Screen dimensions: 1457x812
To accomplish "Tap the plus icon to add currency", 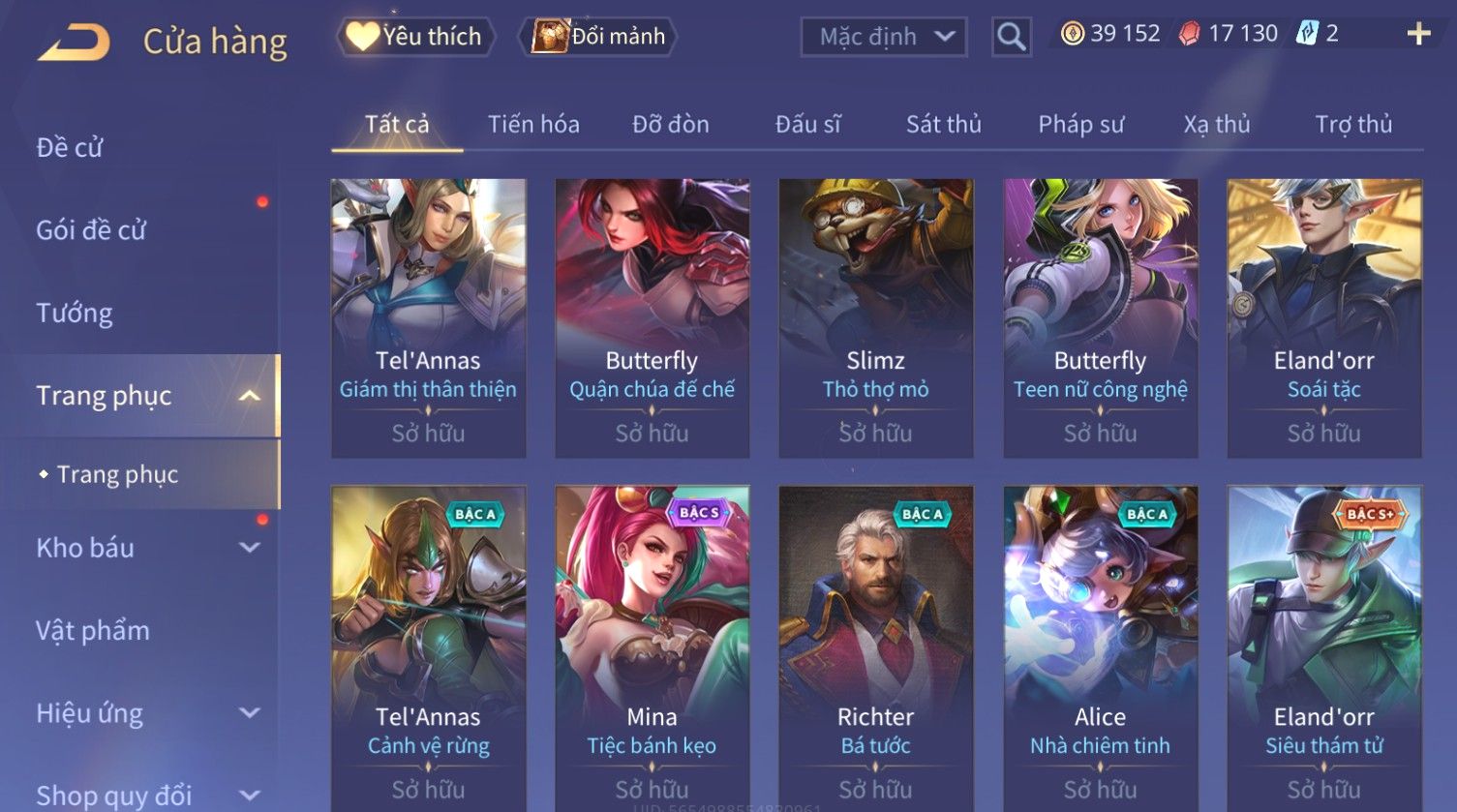I will click(x=1418, y=35).
